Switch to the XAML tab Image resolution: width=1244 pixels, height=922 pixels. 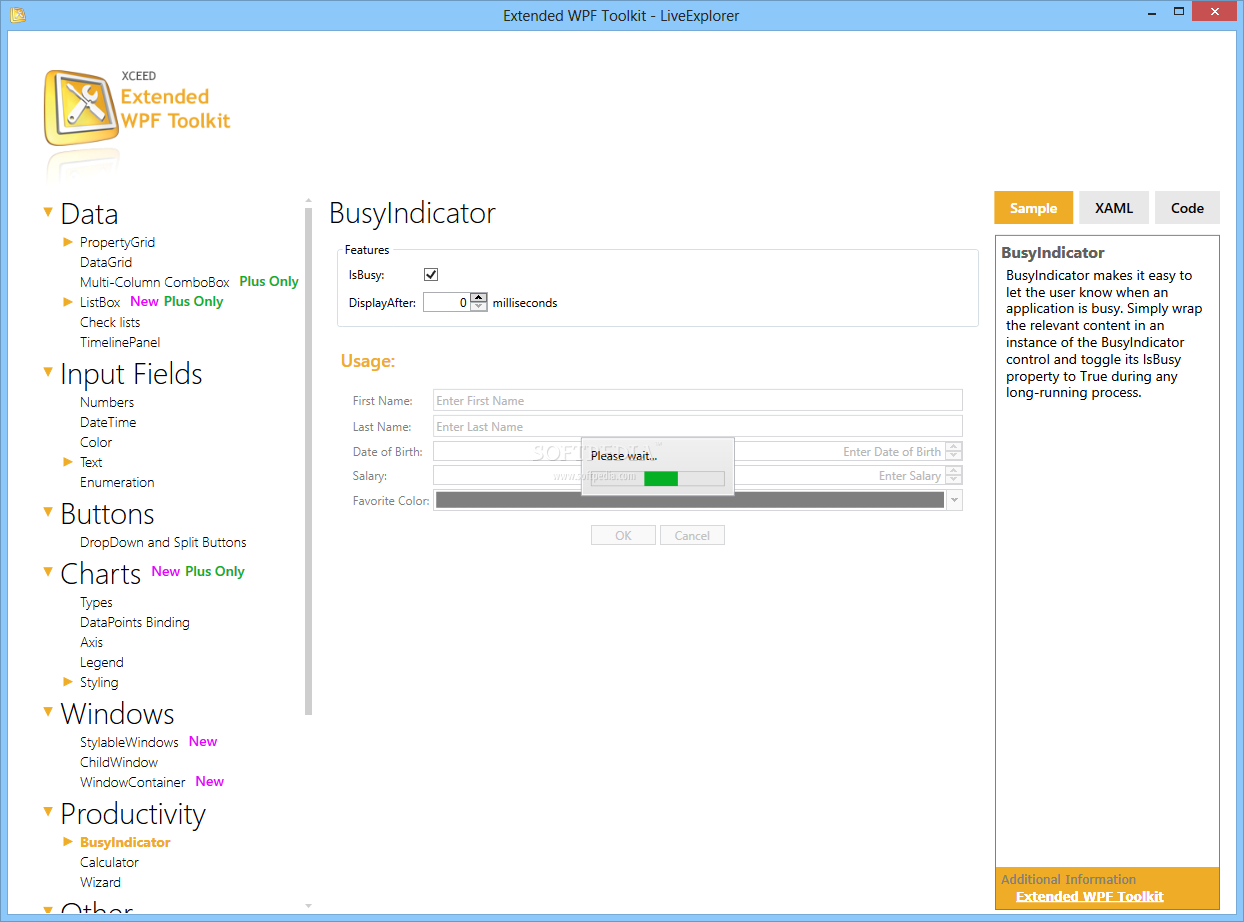click(1114, 208)
